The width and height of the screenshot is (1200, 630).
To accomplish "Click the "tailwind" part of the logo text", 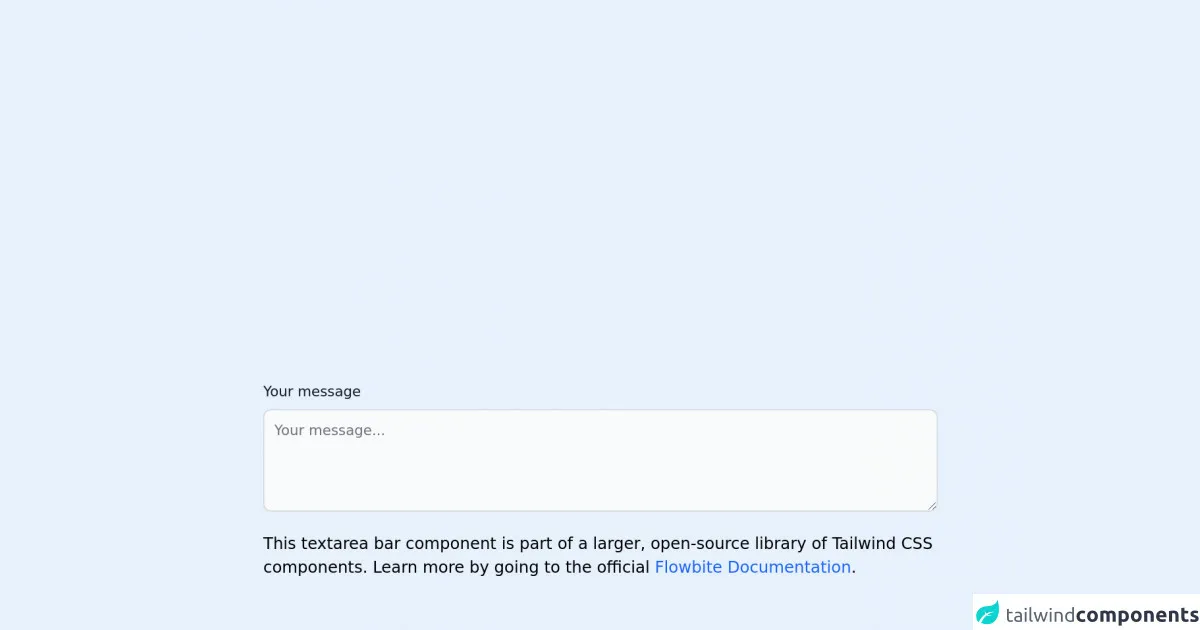I will (1040, 614).
